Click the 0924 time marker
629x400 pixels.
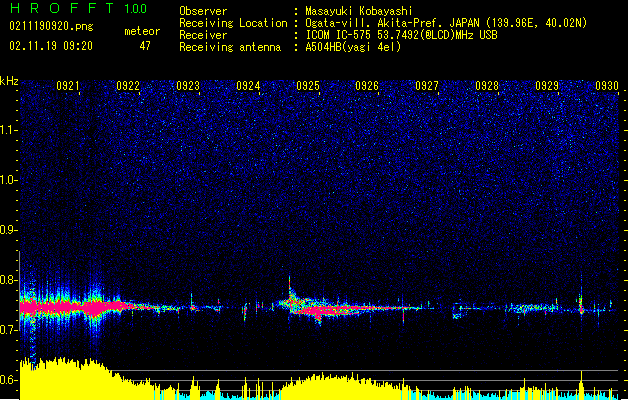pos(248,86)
